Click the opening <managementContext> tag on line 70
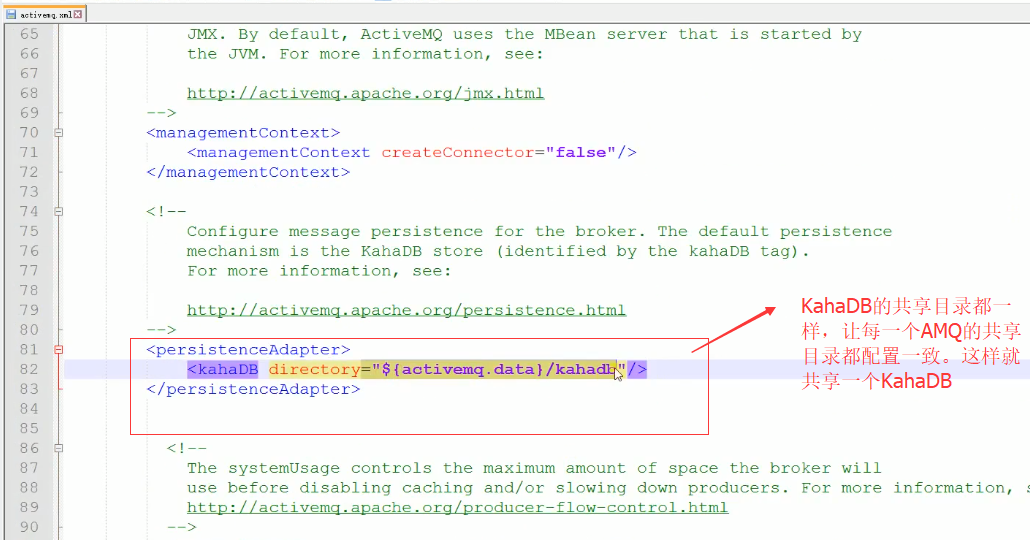Screen dimensions: 1030x540 pyautogui.click(x=243, y=133)
